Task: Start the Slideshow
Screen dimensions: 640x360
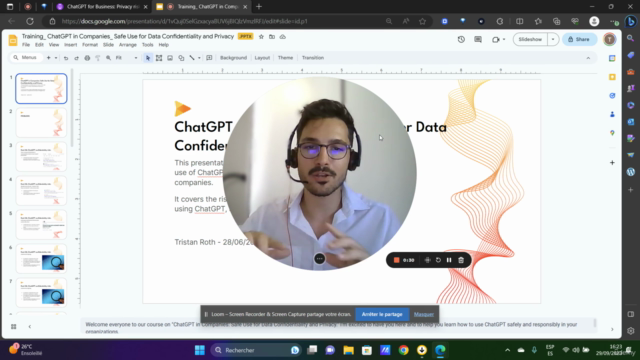Action: (x=530, y=40)
